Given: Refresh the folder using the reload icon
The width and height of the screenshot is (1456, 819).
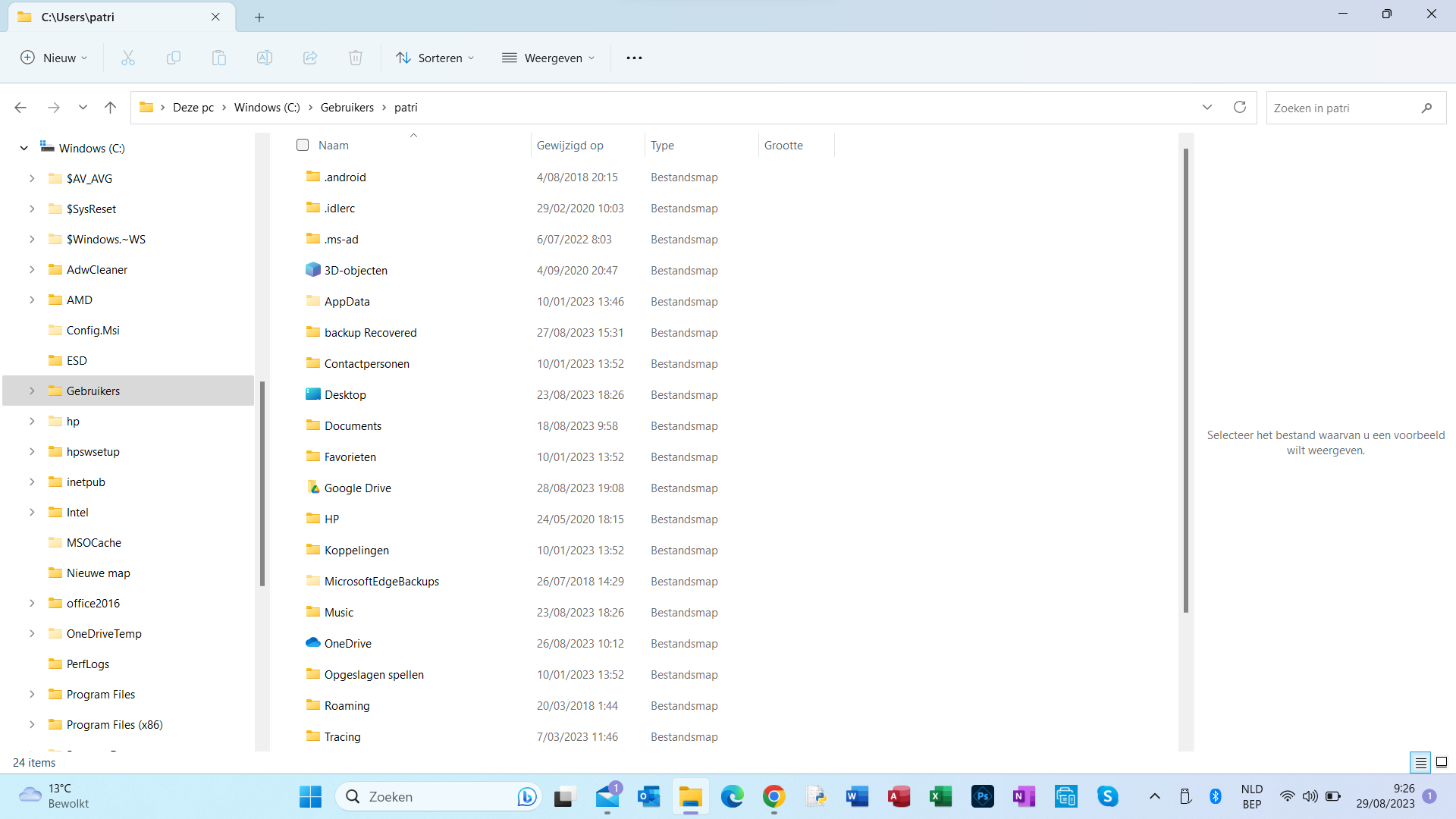Looking at the screenshot, I should (x=1240, y=107).
